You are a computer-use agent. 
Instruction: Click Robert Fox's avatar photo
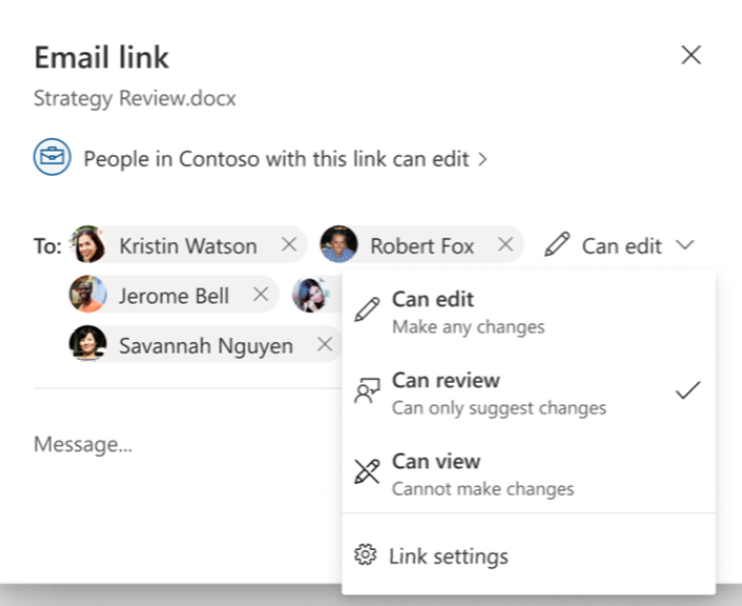[x=339, y=245]
